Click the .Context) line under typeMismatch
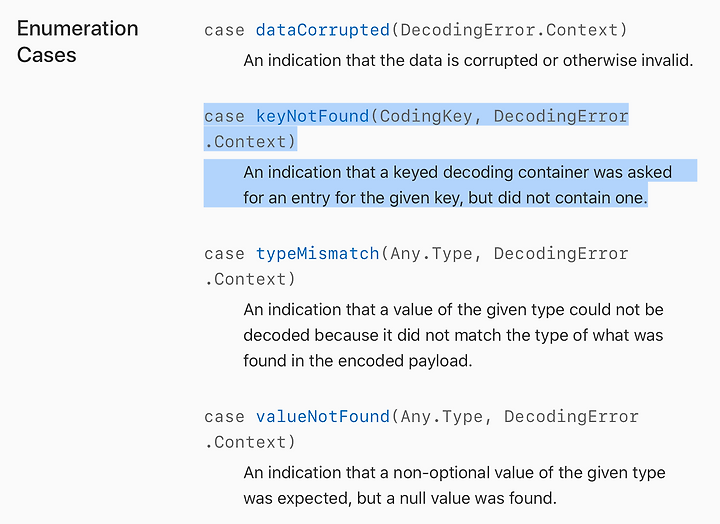 coord(250,279)
